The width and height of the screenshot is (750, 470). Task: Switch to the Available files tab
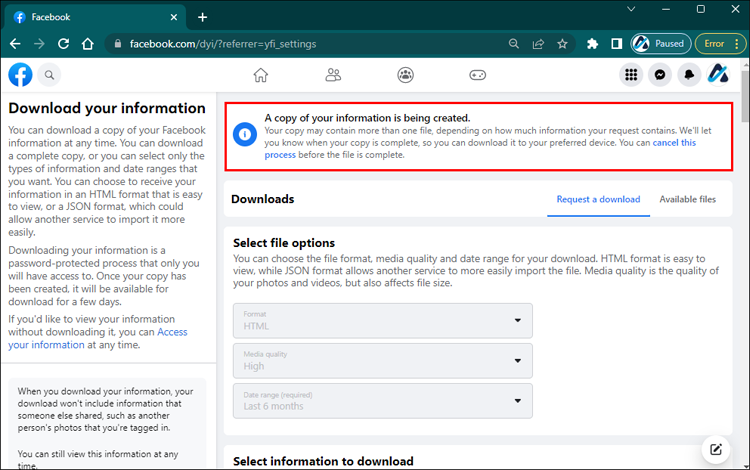(687, 199)
